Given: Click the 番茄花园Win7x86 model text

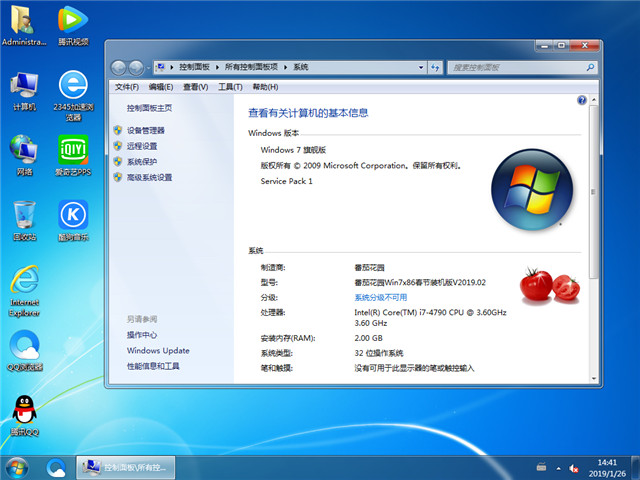Looking at the screenshot, I should click(420, 282).
